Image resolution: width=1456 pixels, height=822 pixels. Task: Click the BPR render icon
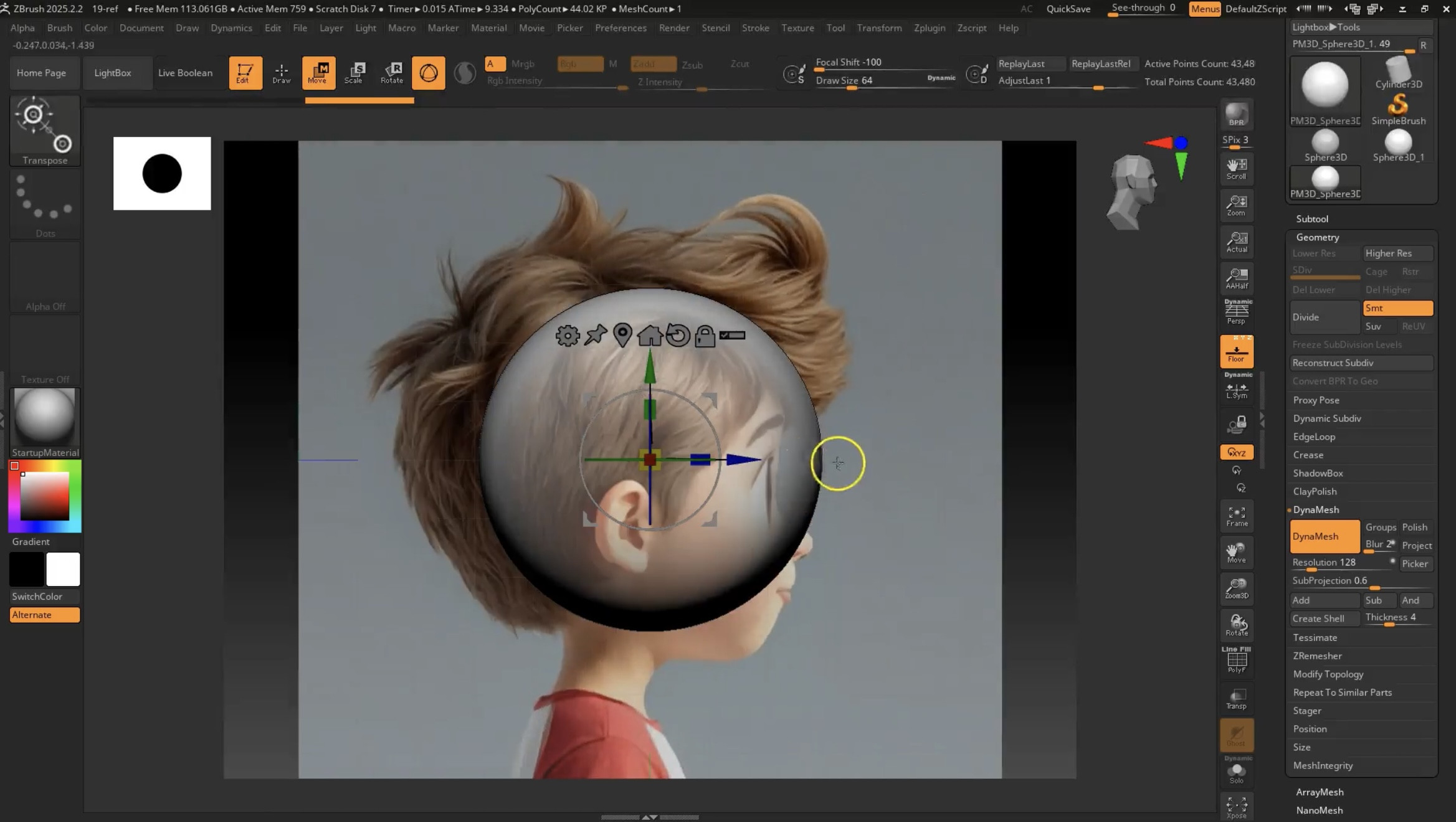point(1236,115)
